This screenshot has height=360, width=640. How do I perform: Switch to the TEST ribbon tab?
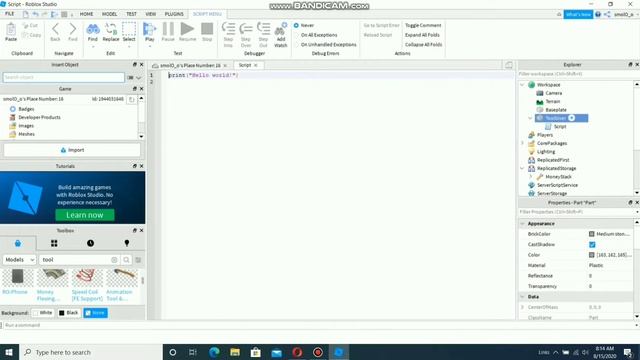click(x=131, y=14)
